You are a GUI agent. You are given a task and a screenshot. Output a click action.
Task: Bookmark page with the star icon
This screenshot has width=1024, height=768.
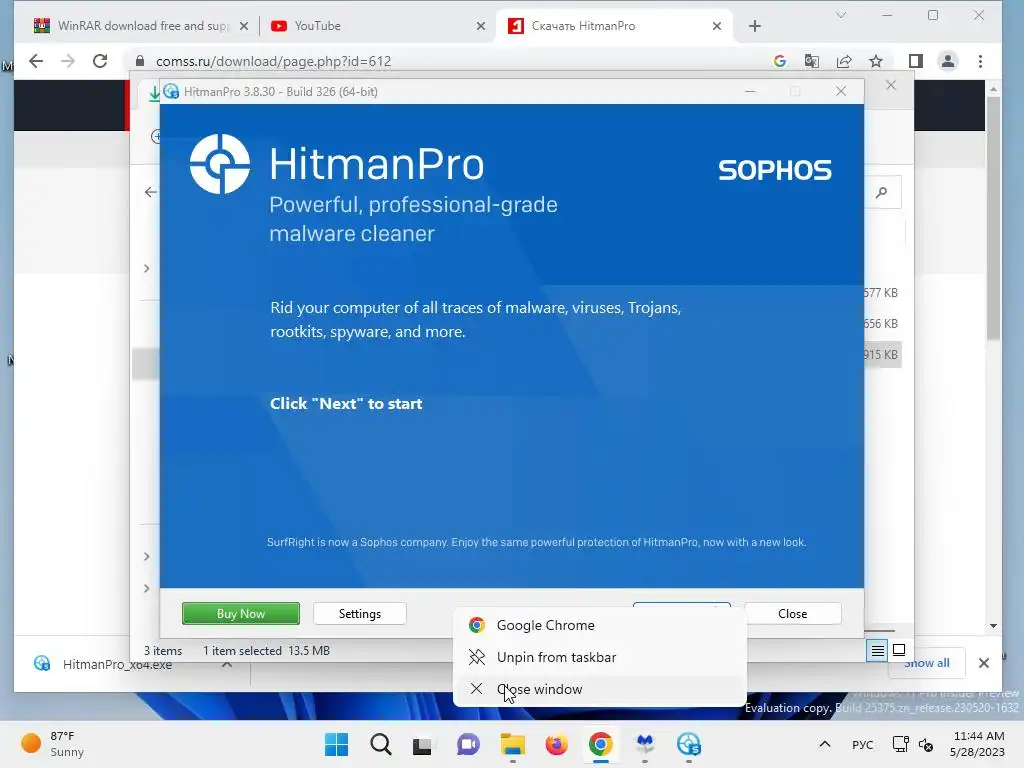point(876,61)
